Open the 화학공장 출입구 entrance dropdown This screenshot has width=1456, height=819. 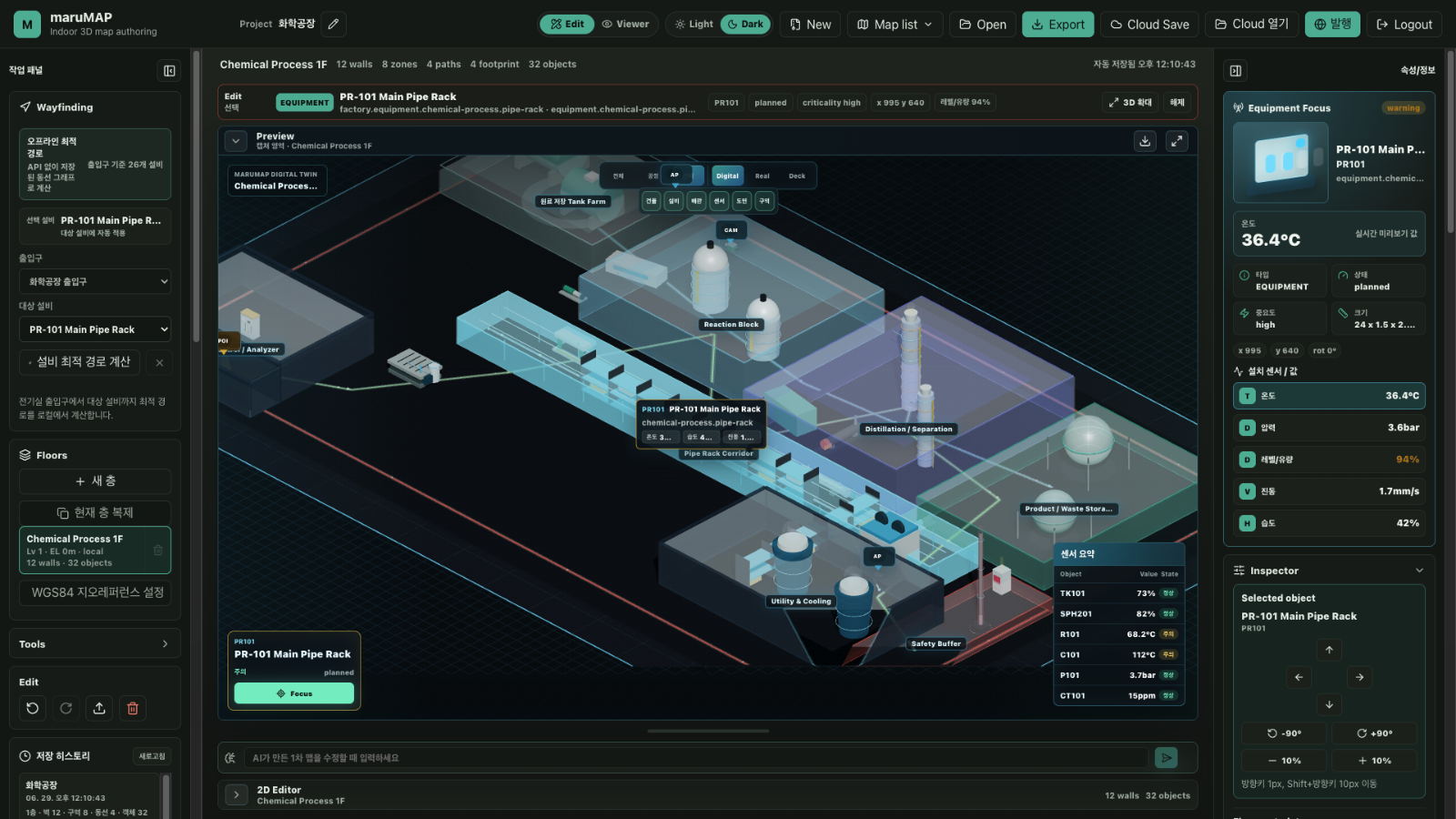(x=96, y=281)
